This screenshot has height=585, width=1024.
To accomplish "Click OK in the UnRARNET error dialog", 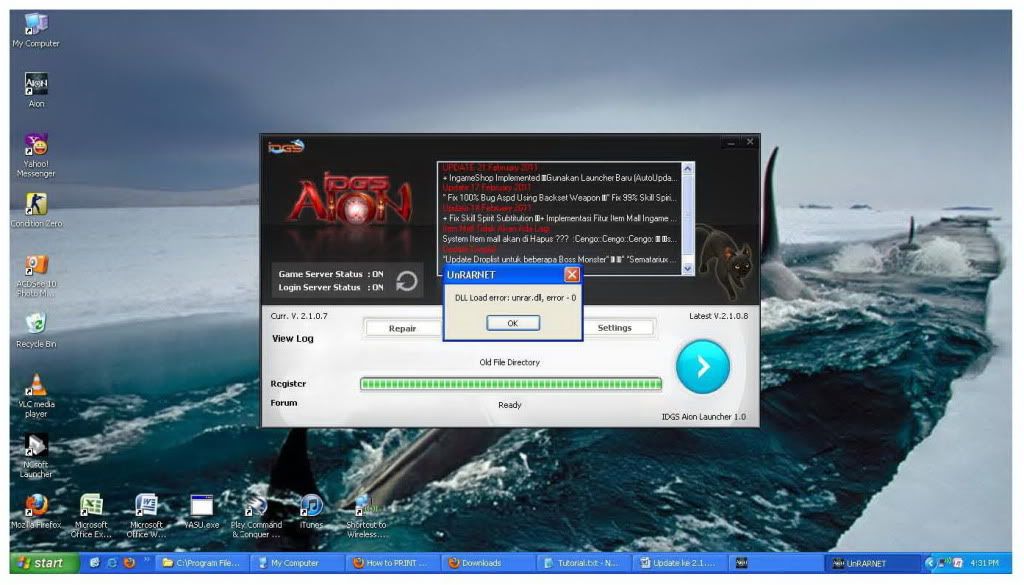I will point(512,323).
